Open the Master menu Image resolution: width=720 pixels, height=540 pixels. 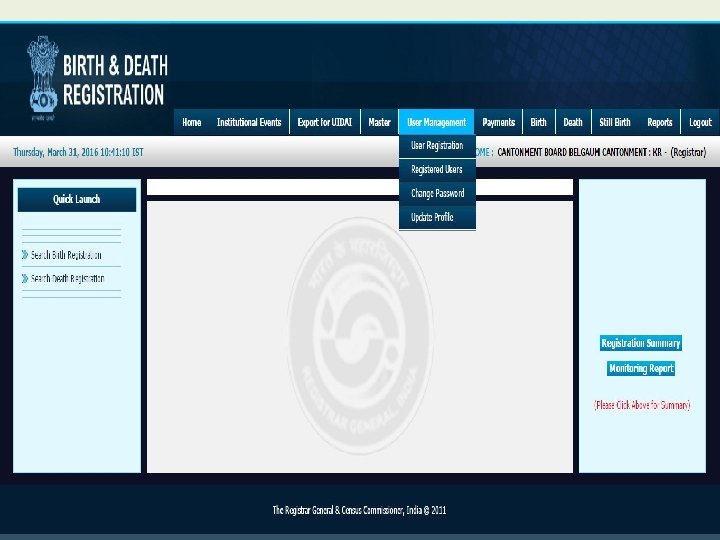(x=379, y=122)
